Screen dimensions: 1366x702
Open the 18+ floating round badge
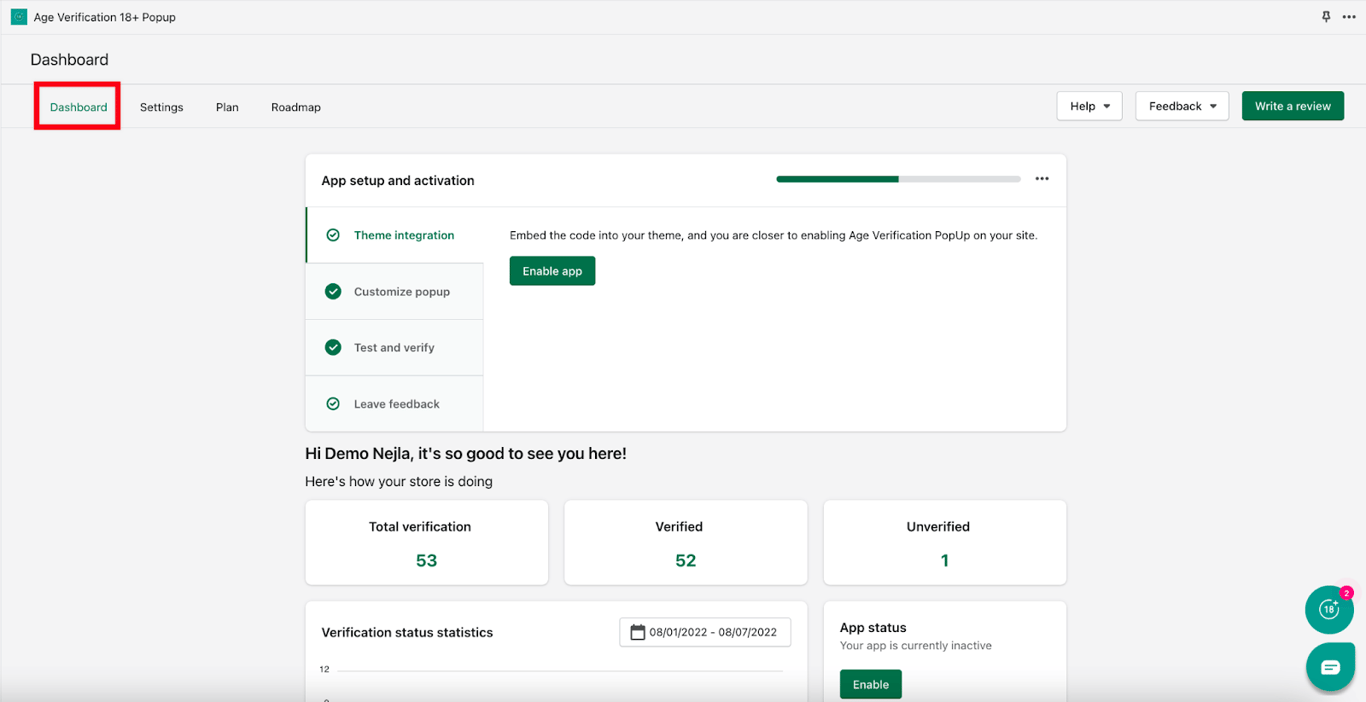tap(1329, 609)
